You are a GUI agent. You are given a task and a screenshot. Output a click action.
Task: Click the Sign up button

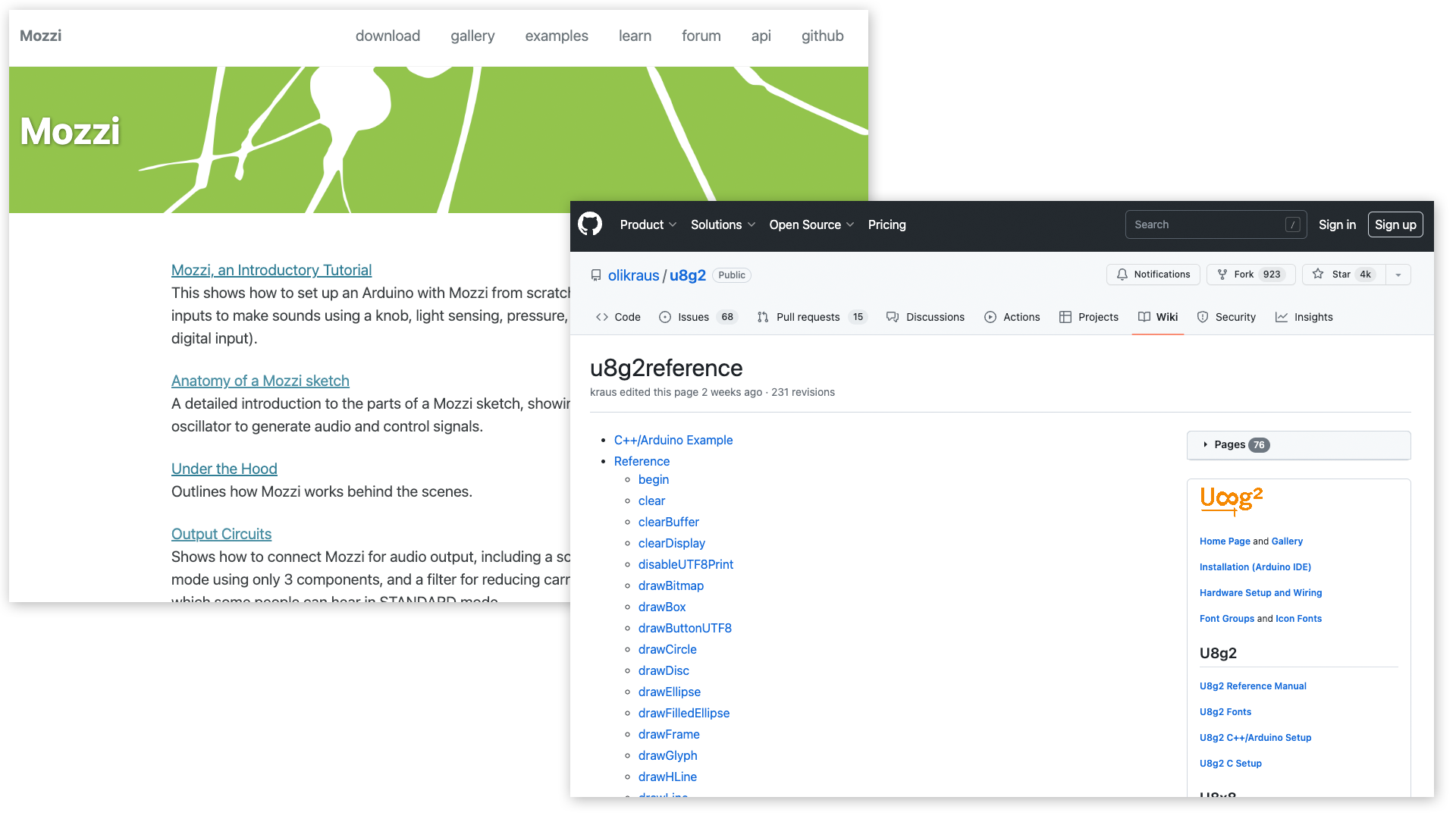[x=1395, y=224]
